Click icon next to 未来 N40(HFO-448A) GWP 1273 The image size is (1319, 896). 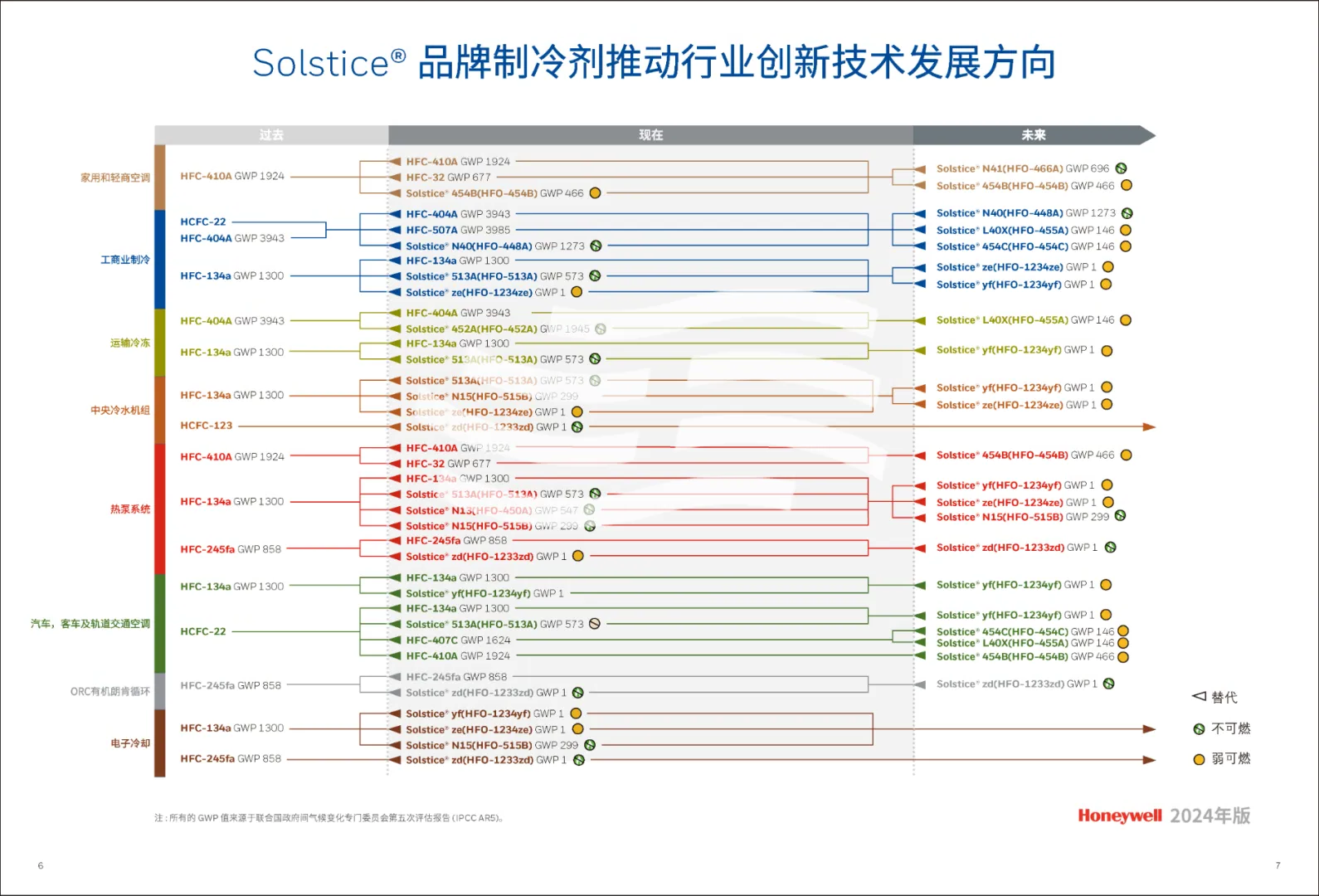[1127, 213]
